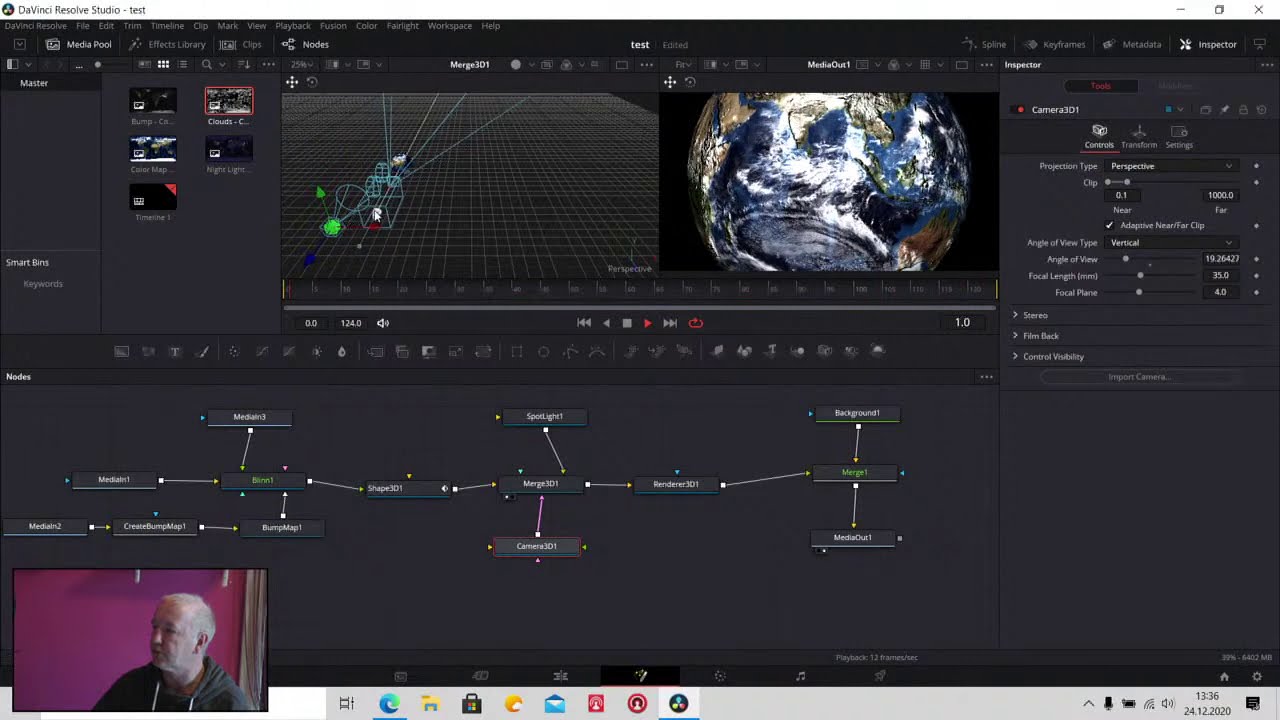Image resolution: width=1280 pixels, height=720 pixels.
Task: Click the pin icon for Camera3D1
Action: tap(1224, 110)
